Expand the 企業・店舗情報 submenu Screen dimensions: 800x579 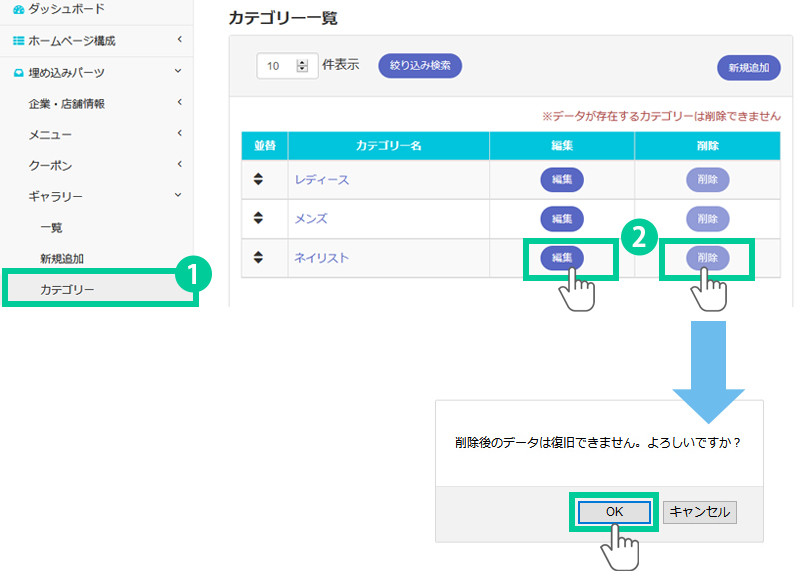click(179, 103)
